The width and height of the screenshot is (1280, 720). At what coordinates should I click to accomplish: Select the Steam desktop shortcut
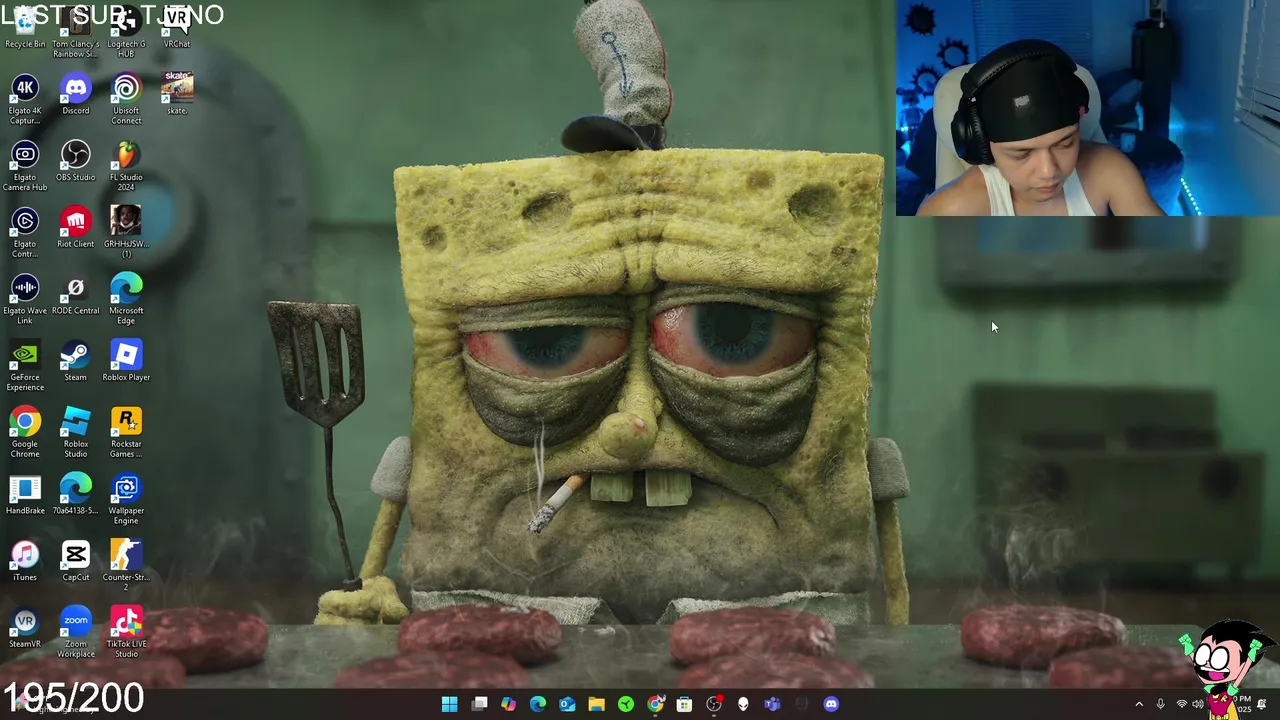[76, 361]
